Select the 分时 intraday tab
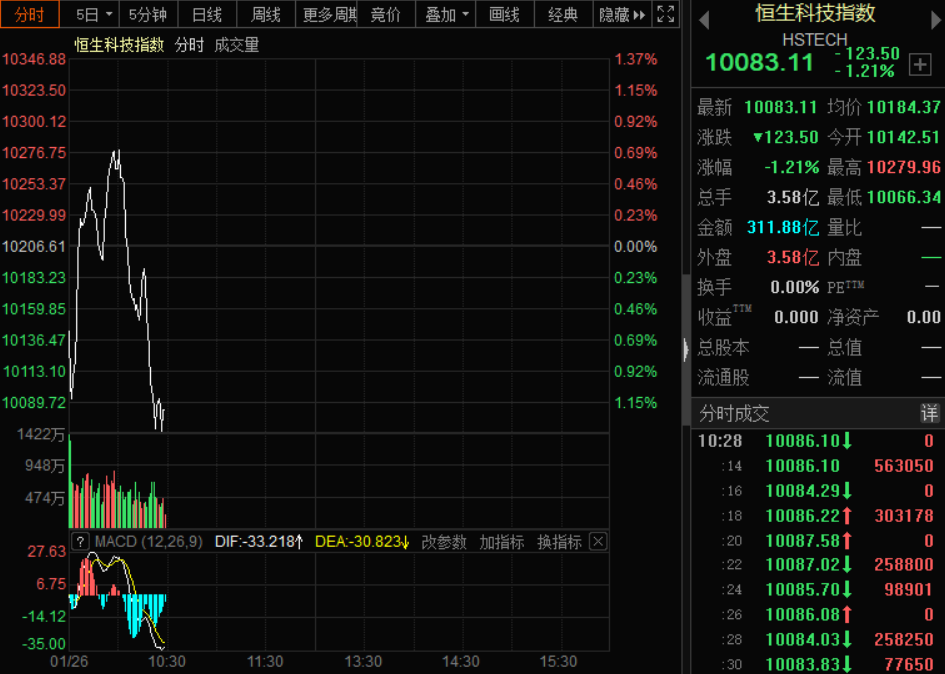Image resolution: width=945 pixels, height=674 pixels. pos(30,14)
